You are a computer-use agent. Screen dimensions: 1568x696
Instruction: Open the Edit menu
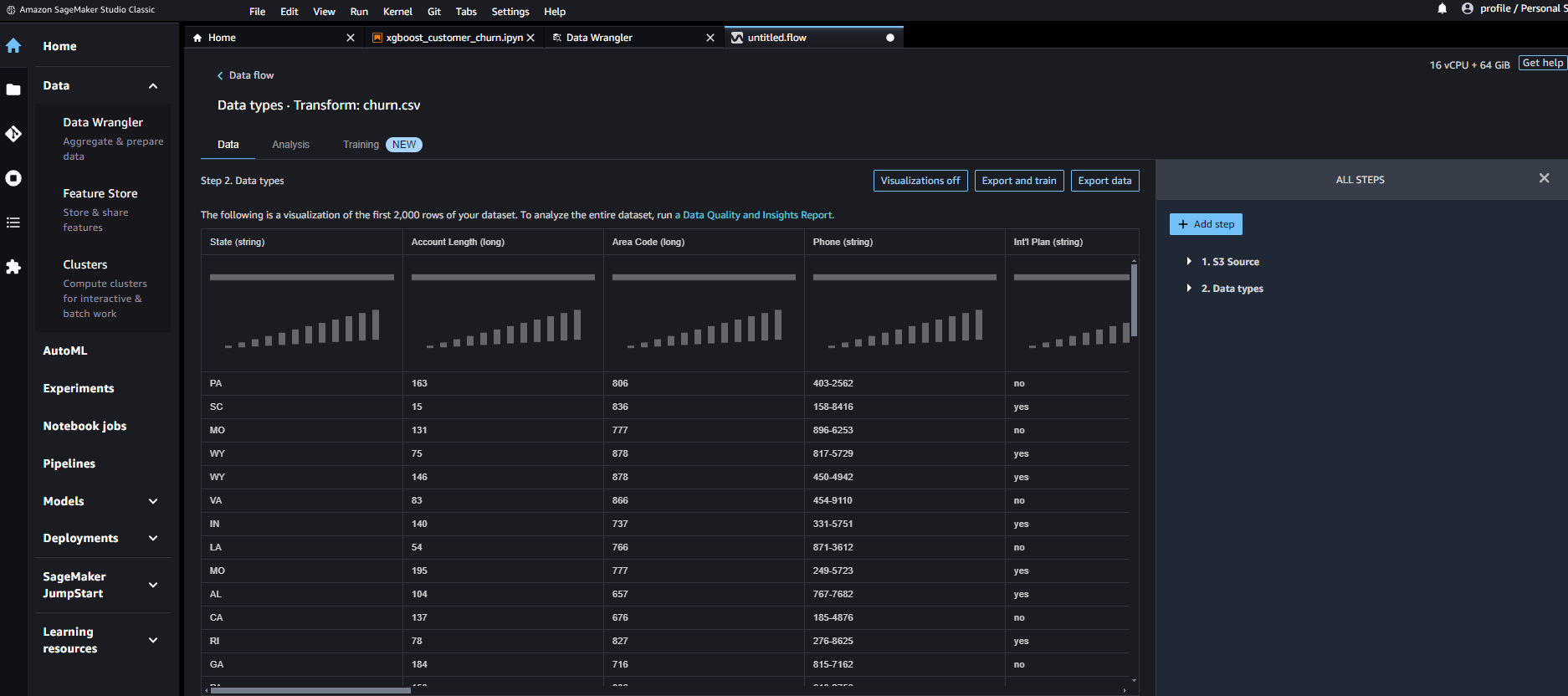tap(290, 12)
